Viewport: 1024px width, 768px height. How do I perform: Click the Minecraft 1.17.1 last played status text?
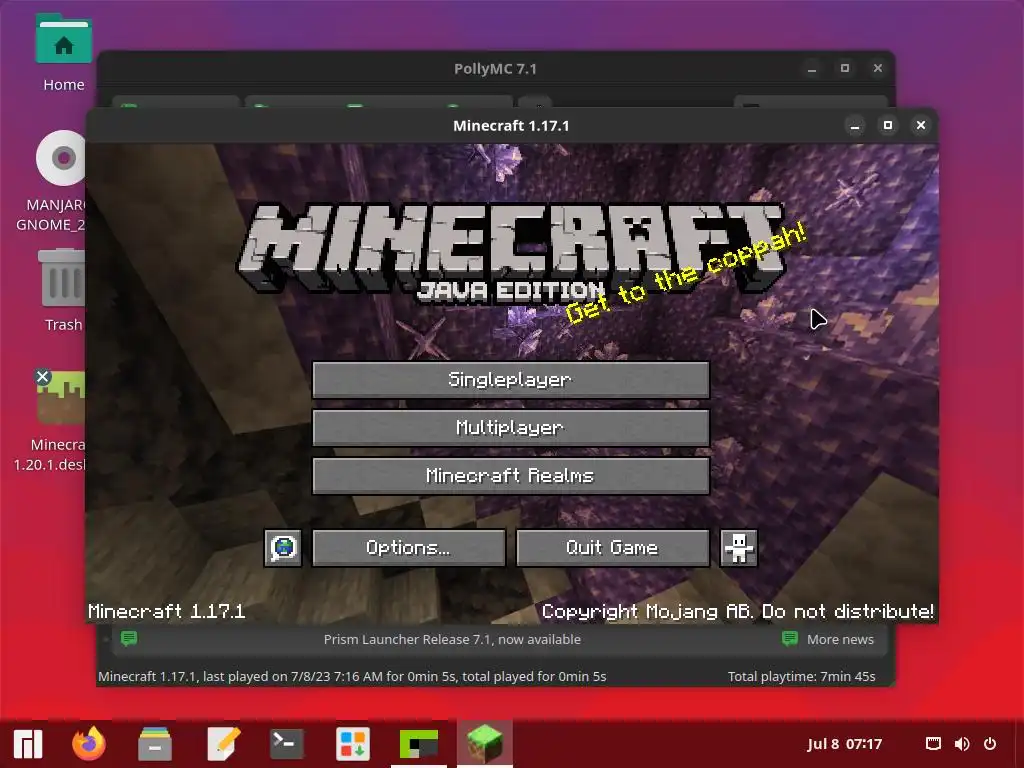352,677
